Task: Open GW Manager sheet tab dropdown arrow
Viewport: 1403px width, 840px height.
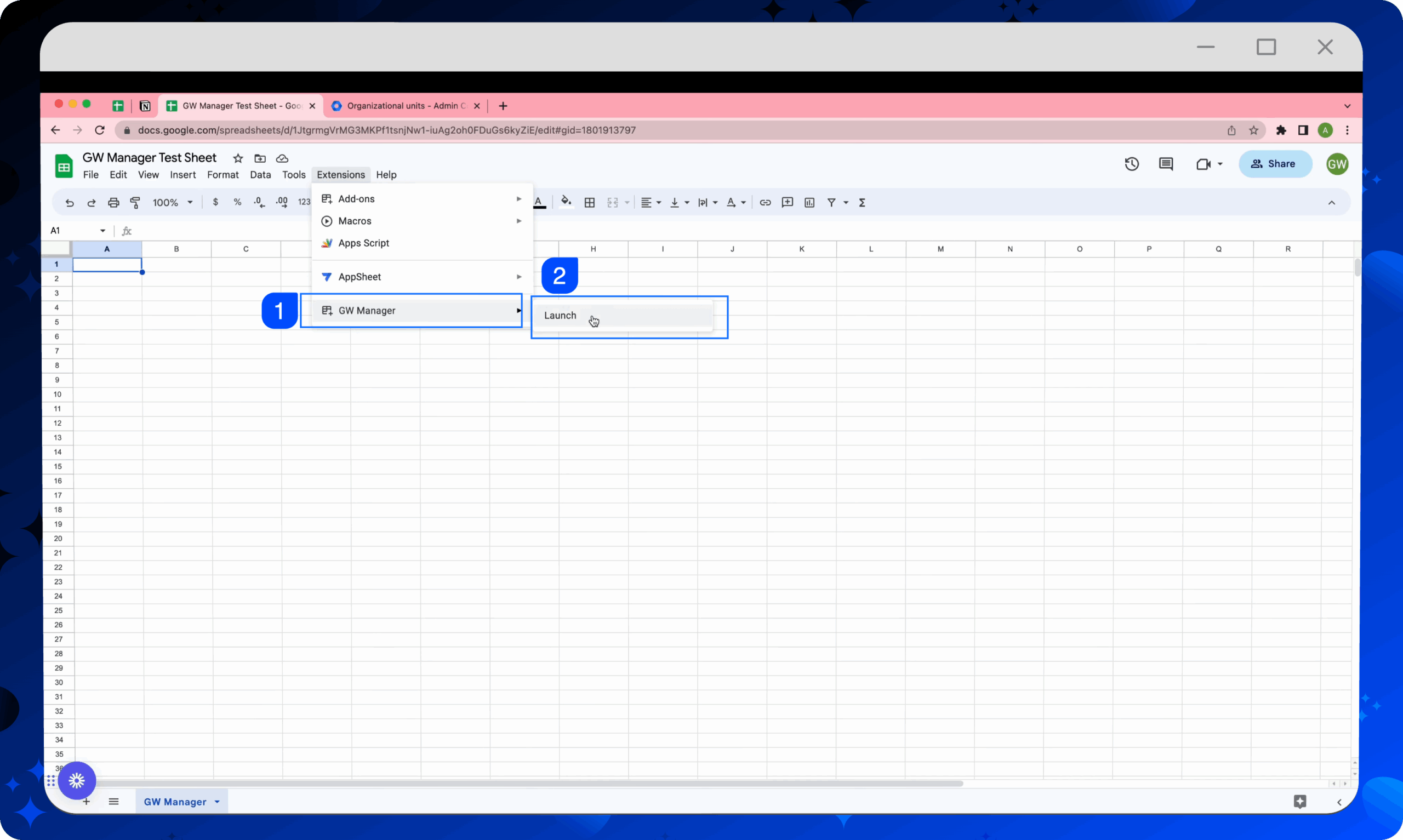Action: (218, 802)
